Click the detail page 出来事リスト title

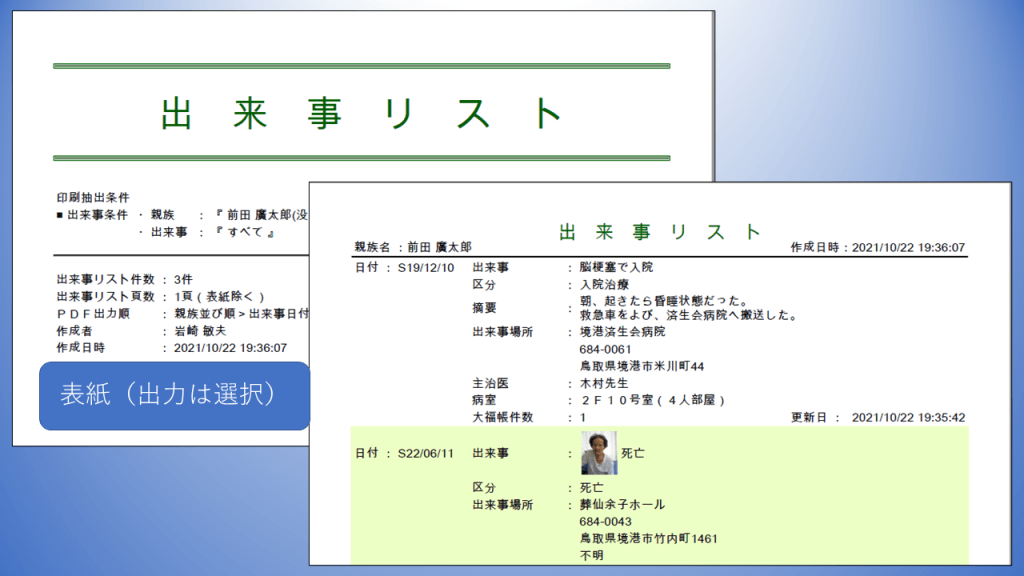click(x=660, y=232)
